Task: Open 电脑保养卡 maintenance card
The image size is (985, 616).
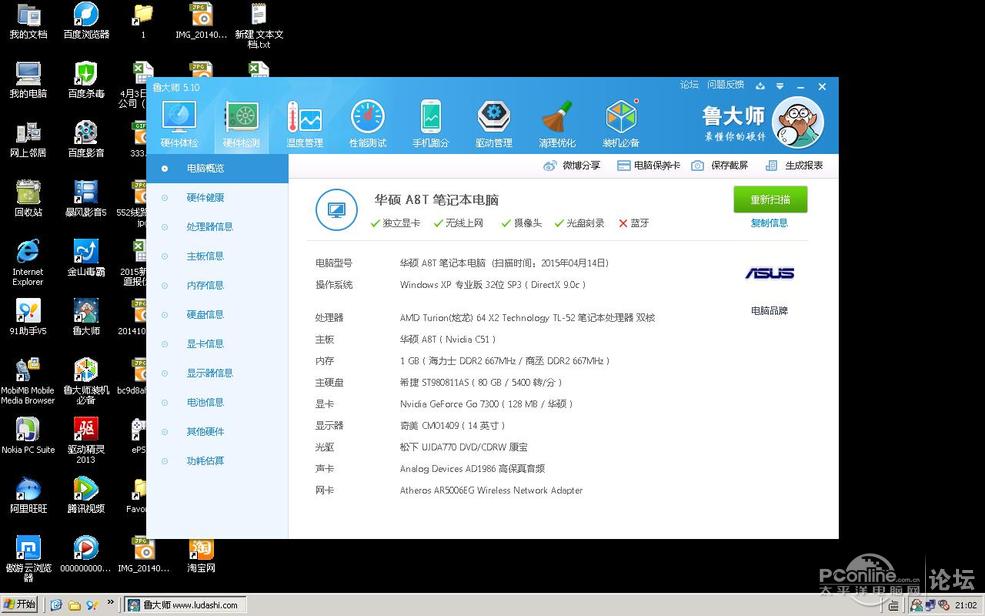Action: tap(649, 166)
